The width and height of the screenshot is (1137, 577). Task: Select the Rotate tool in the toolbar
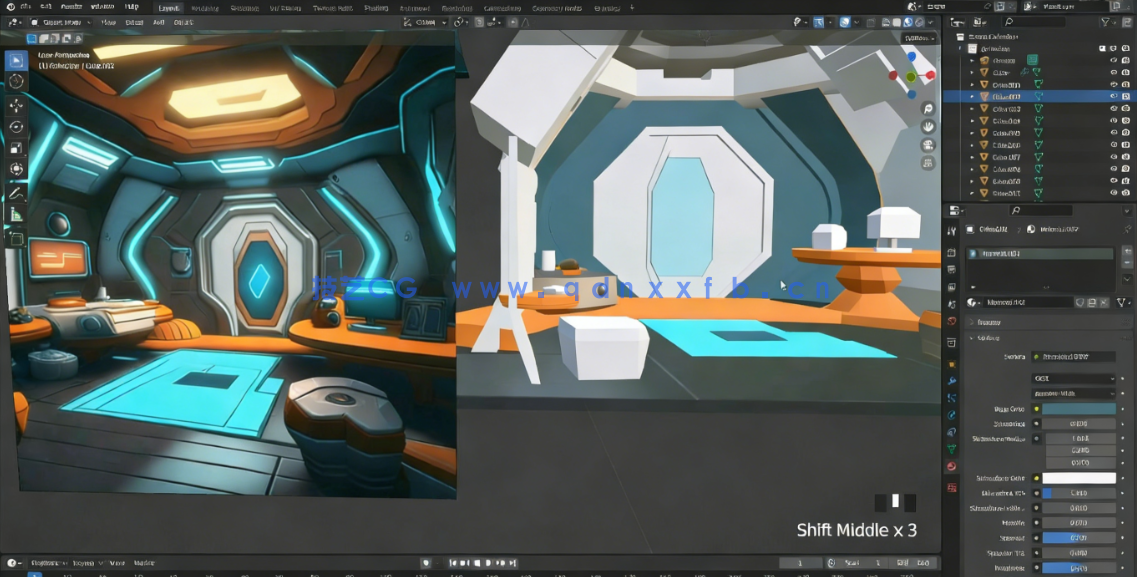coord(16,127)
